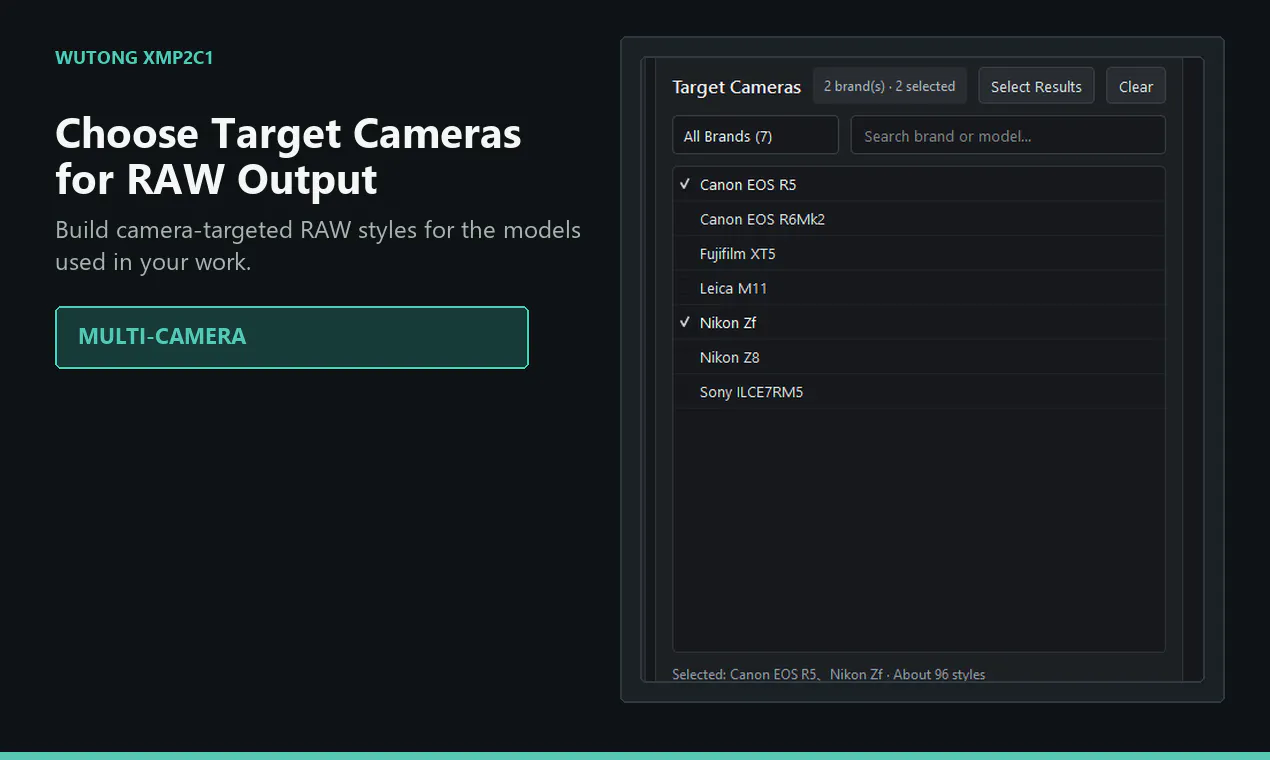Deselect Nikon Zf camera row
Screen dimensions: 1270x760
click(919, 323)
